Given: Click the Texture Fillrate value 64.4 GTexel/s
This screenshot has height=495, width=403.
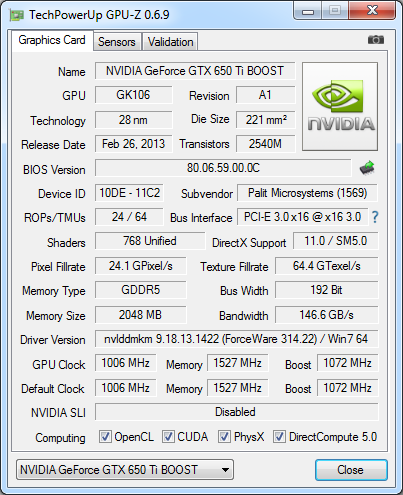Looking at the screenshot, I should tap(327, 266).
